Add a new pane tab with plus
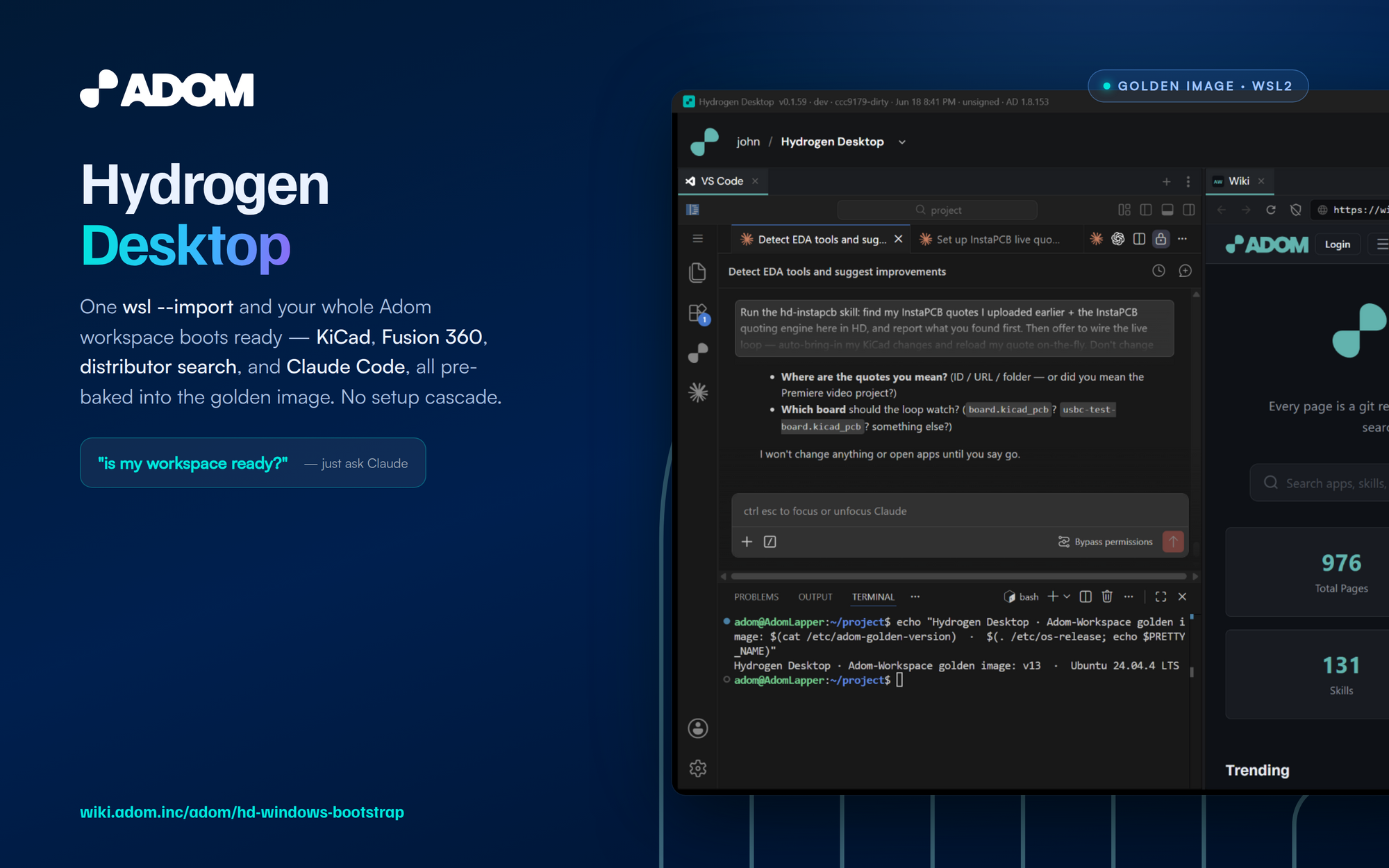This screenshot has width=1389, height=868. click(x=1166, y=182)
